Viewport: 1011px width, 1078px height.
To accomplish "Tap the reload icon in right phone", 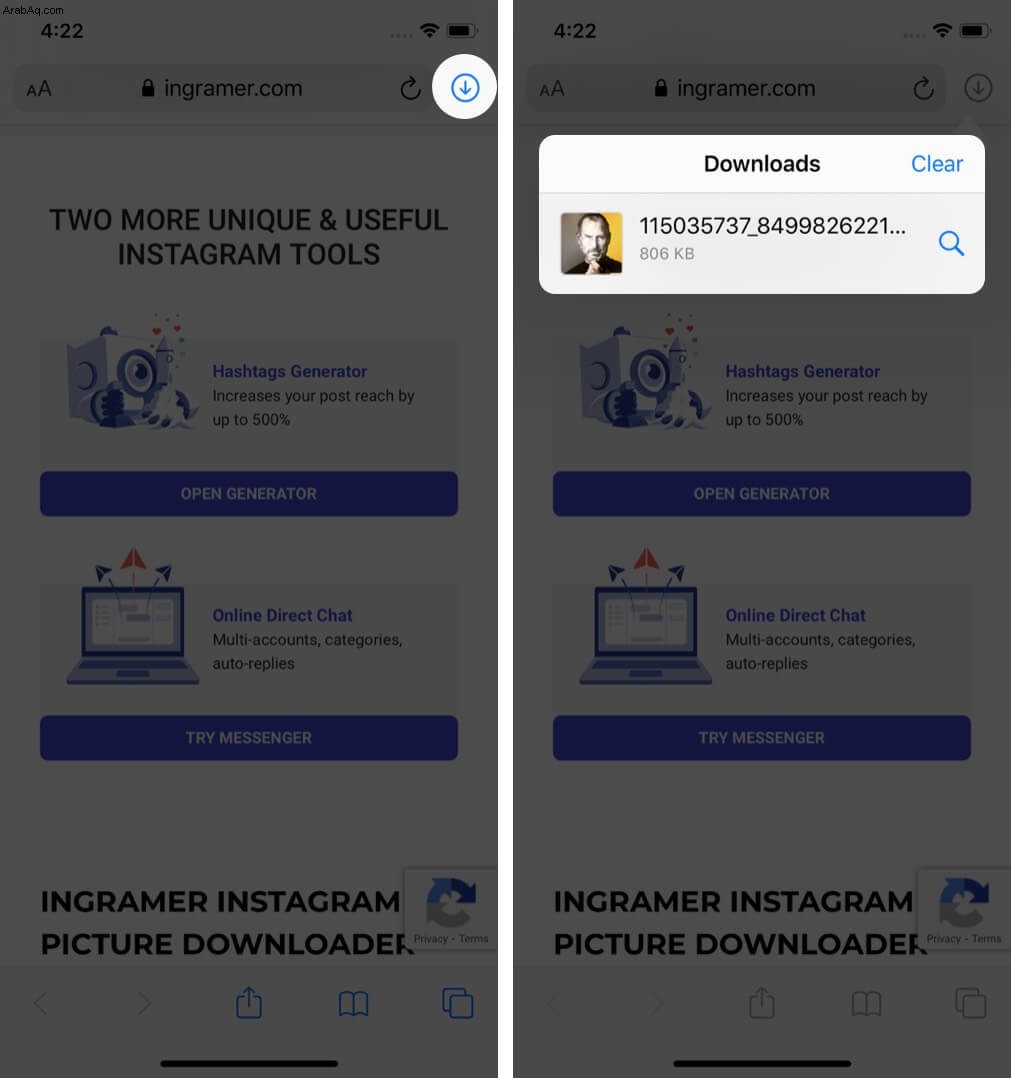I will tap(923, 88).
